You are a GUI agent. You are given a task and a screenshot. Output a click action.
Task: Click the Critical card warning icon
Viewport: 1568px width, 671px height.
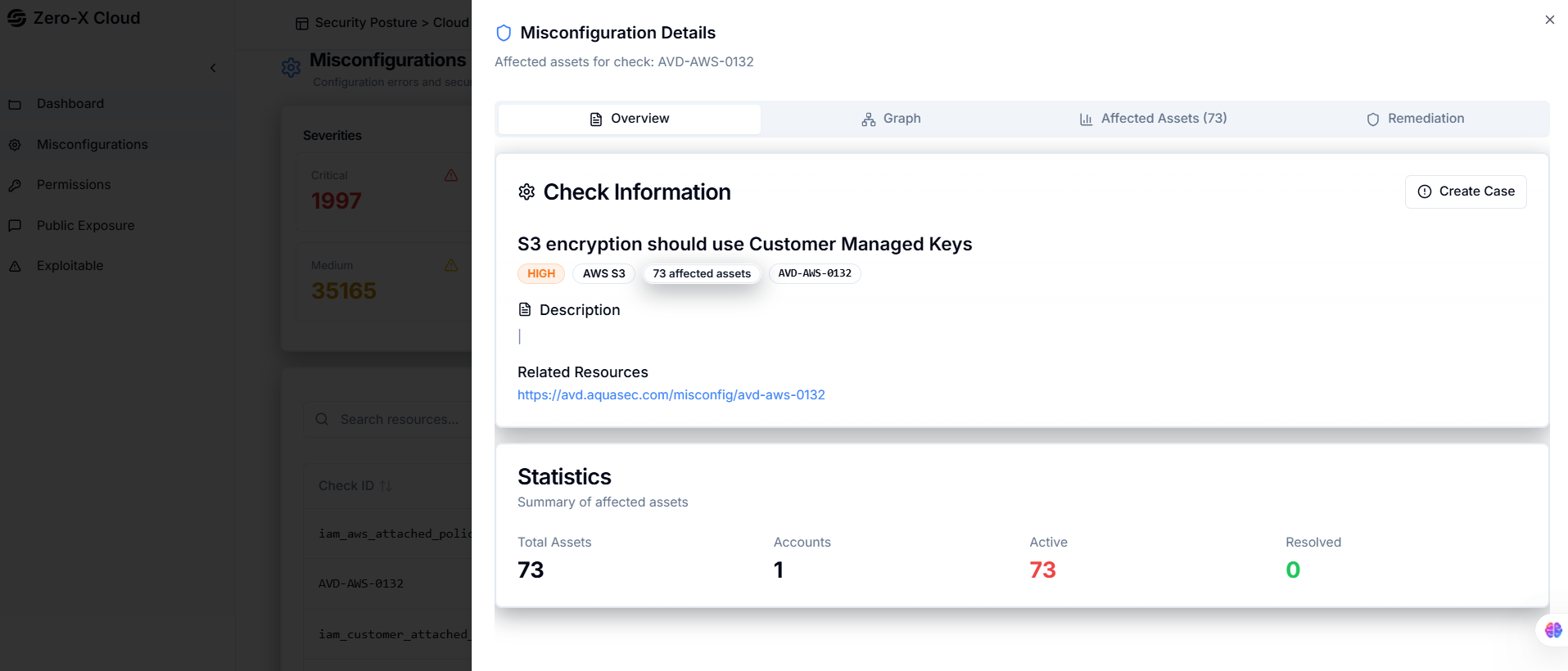pos(451,175)
